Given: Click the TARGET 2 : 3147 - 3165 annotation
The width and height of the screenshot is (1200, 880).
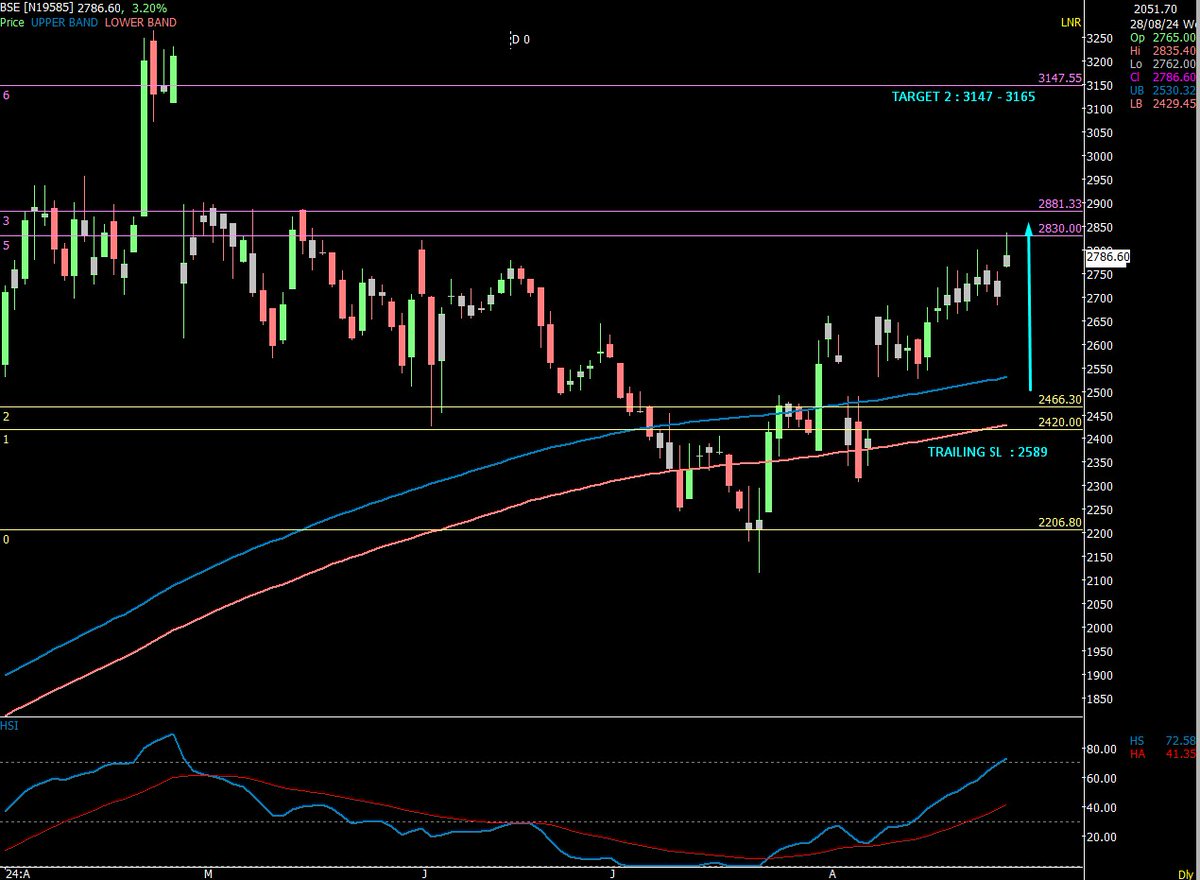Looking at the screenshot, I should click(x=963, y=98).
